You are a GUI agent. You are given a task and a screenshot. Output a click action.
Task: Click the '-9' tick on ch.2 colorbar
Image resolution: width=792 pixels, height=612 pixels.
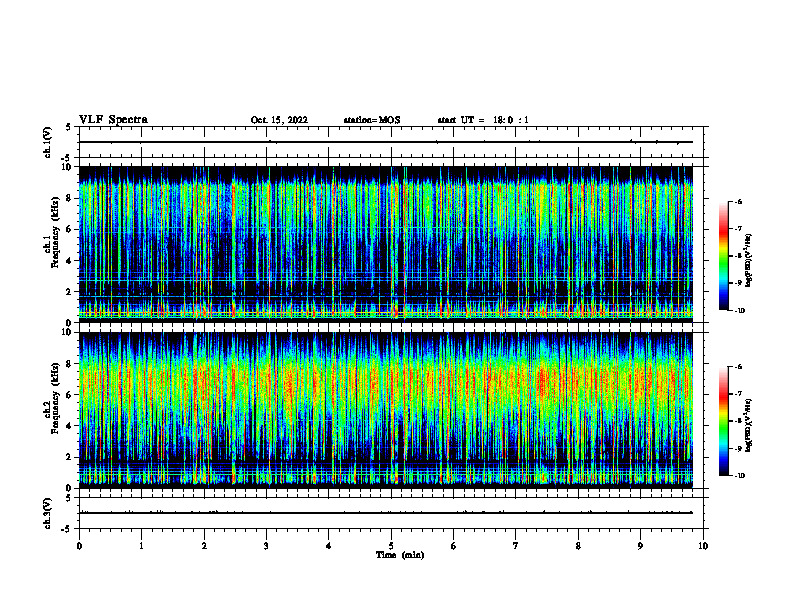point(738,448)
